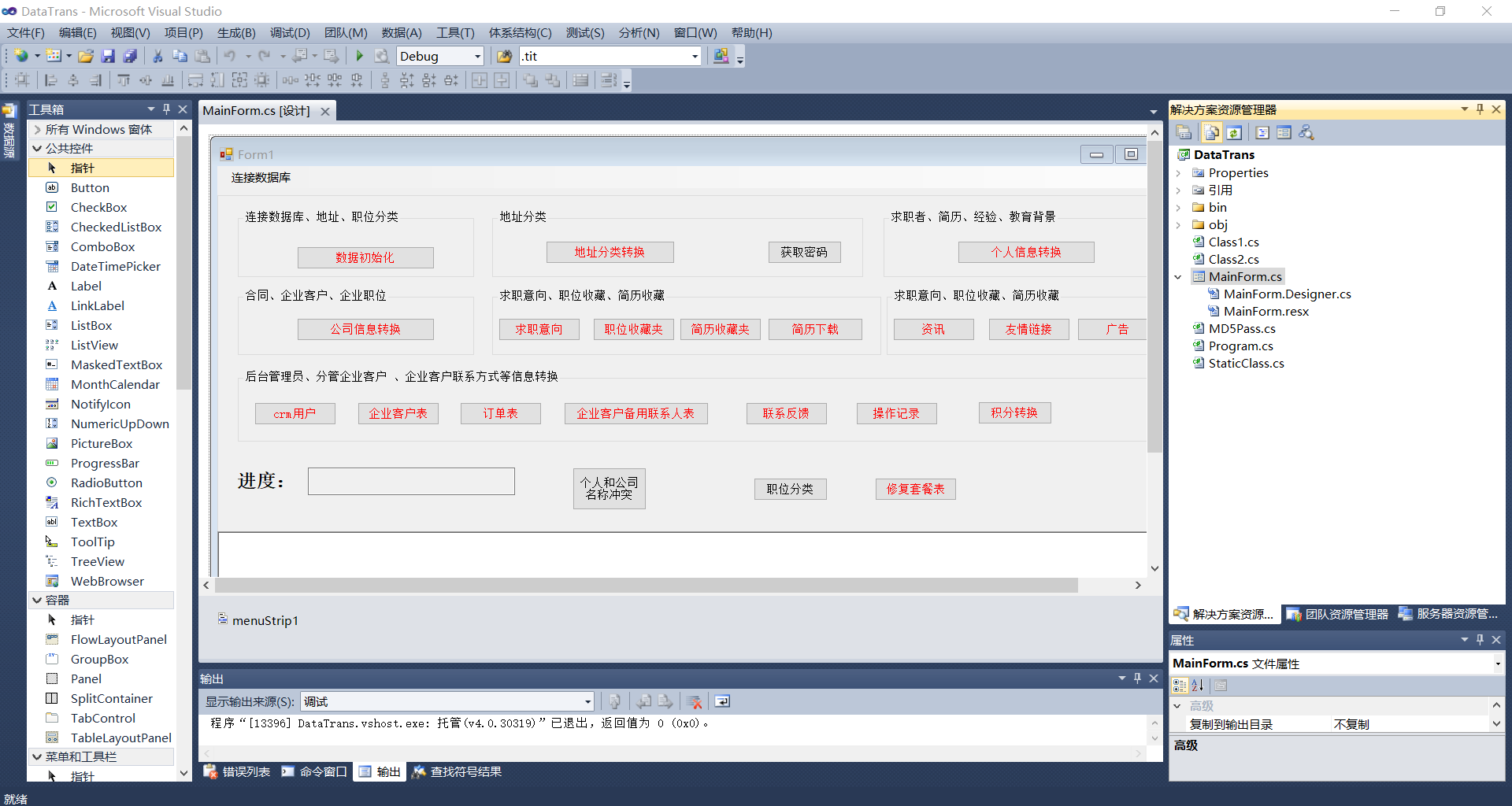Click Align Tops icon in layout toolbar
Image resolution: width=1512 pixels, height=806 pixels.
click(124, 80)
